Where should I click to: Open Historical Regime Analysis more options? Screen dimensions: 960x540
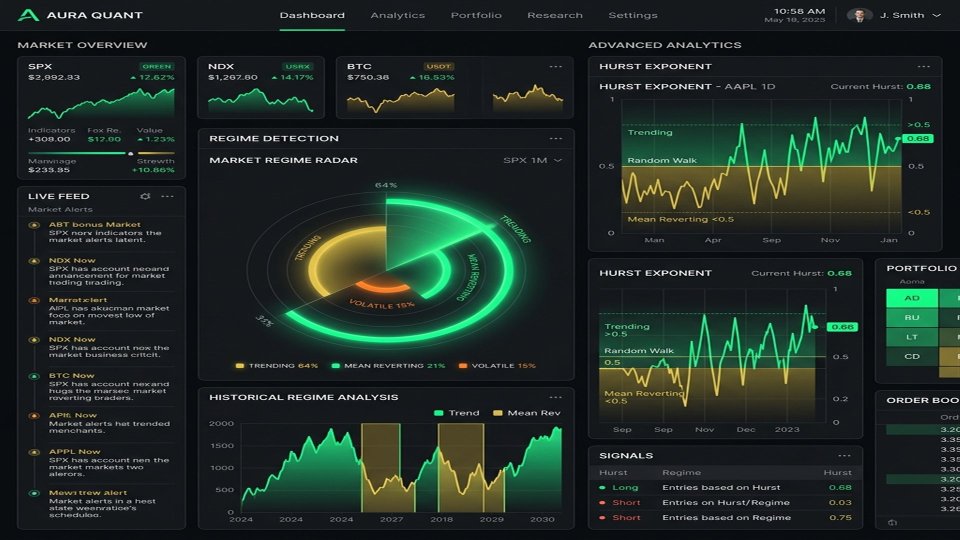click(x=555, y=397)
